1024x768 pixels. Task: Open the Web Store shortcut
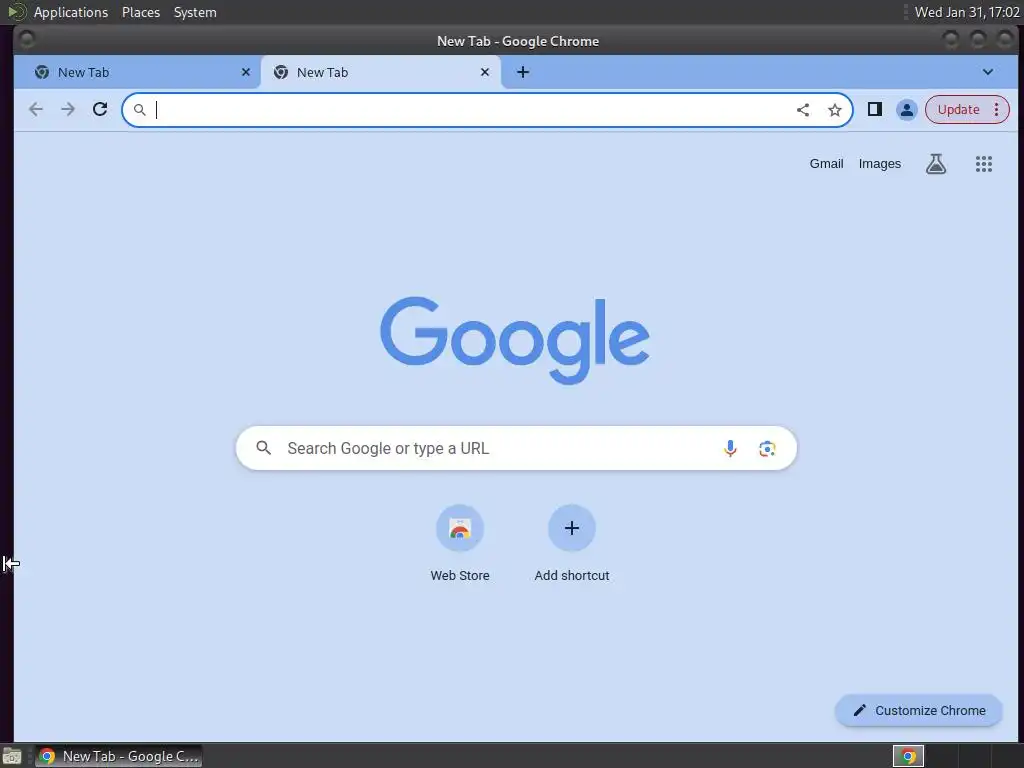pyautogui.click(x=460, y=543)
